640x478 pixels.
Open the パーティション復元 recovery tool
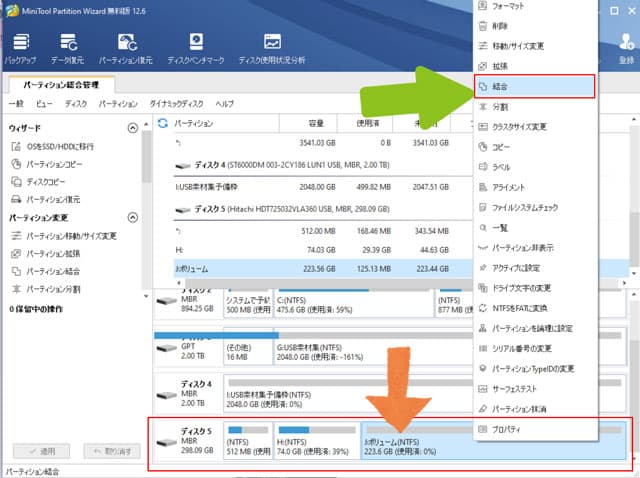[126, 49]
